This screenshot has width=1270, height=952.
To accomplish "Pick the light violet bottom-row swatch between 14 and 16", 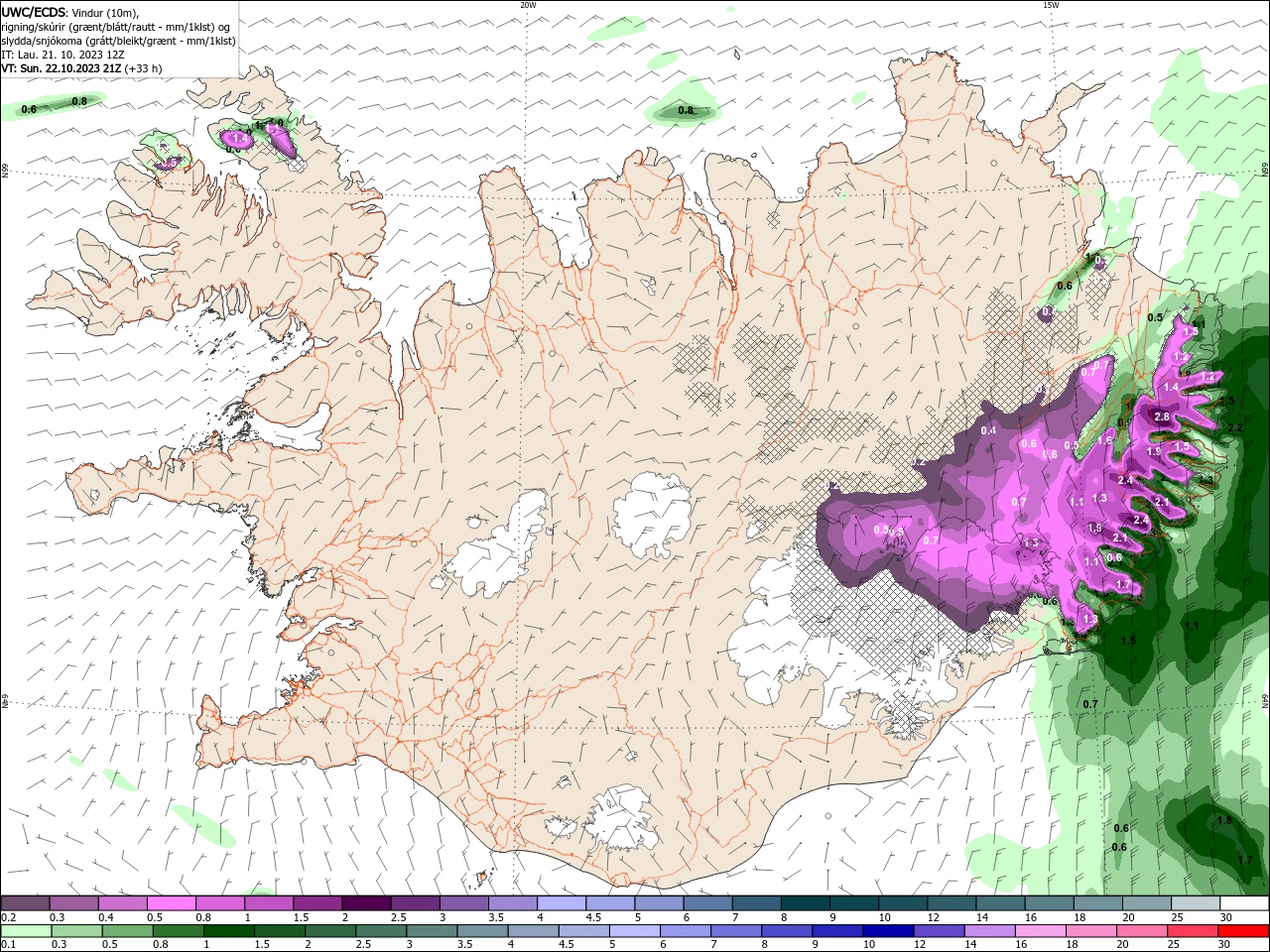I will tap(989, 931).
